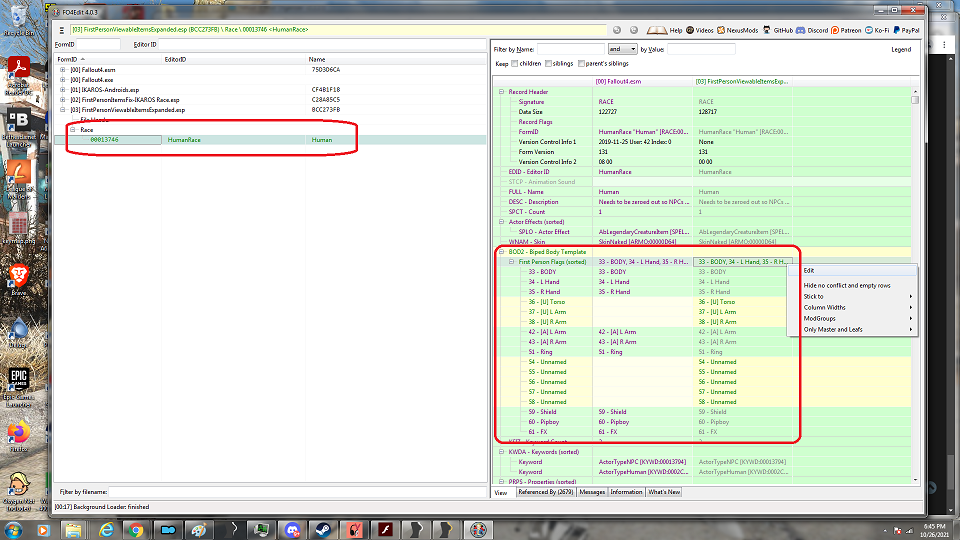Switch to Referenced By (2679) tab

tap(546, 492)
